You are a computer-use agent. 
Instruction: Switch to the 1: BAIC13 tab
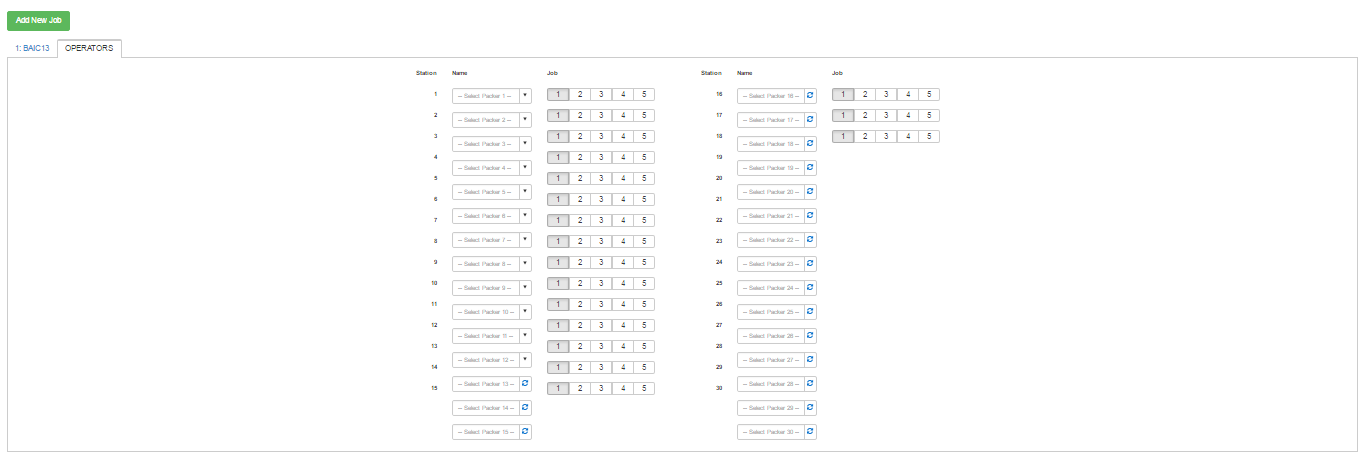tap(32, 48)
